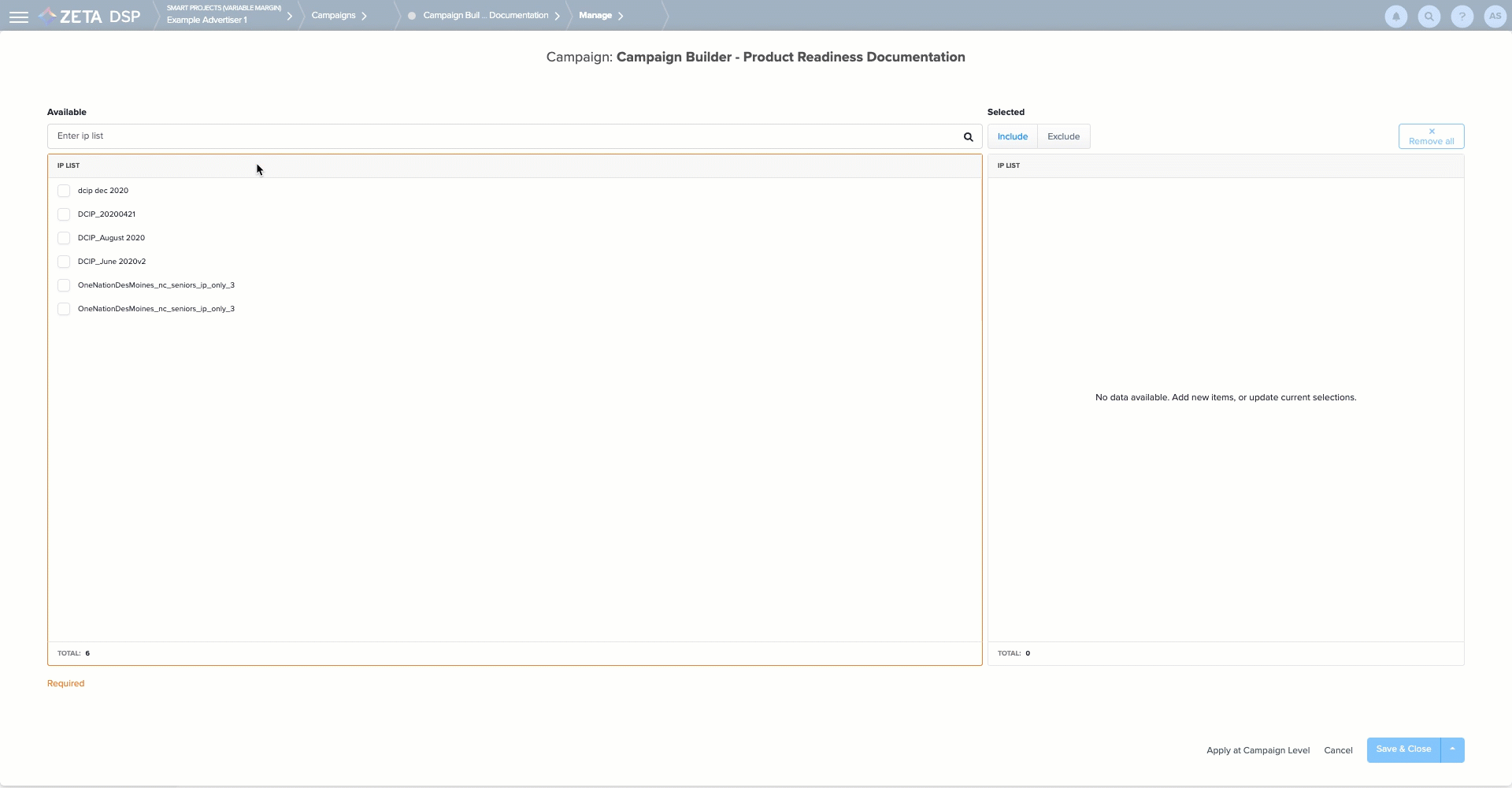The height and width of the screenshot is (788, 1512).
Task: Click Apply at Campaign Level
Action: [x=1258, y=750]
